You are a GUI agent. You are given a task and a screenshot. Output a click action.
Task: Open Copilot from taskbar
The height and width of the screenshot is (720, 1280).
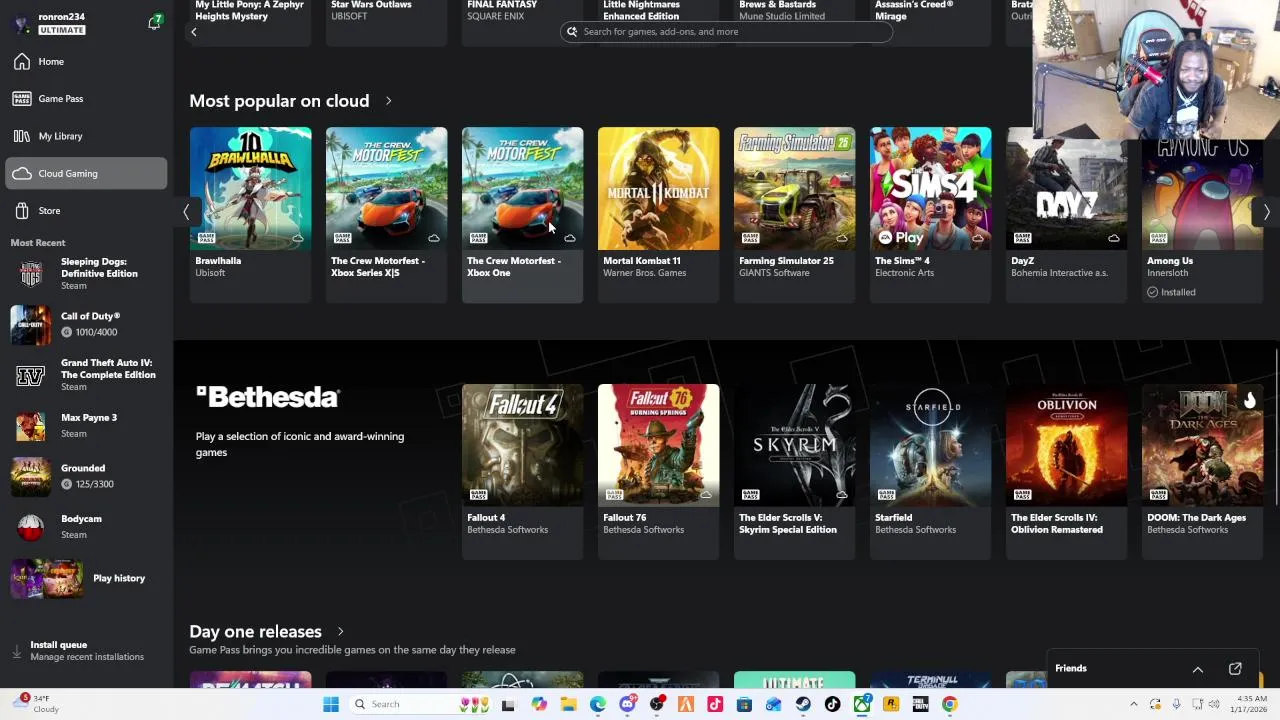[539, 704]
